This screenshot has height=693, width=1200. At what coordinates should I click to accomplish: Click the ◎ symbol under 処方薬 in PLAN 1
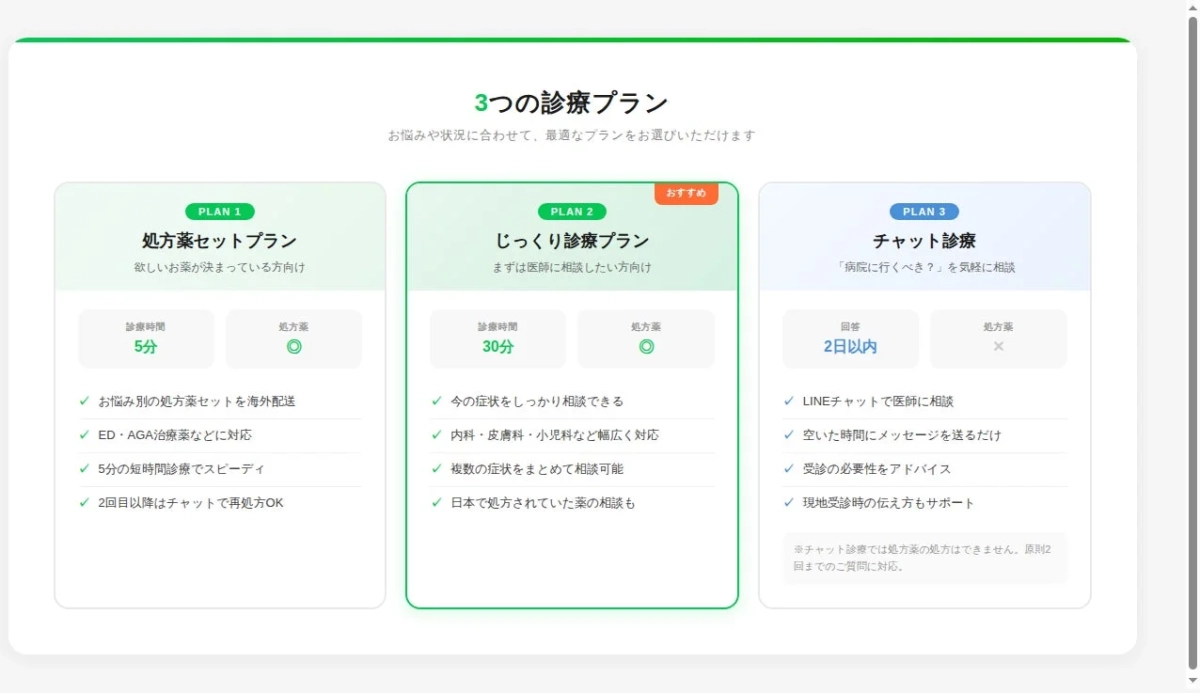(x=294, y=344)
